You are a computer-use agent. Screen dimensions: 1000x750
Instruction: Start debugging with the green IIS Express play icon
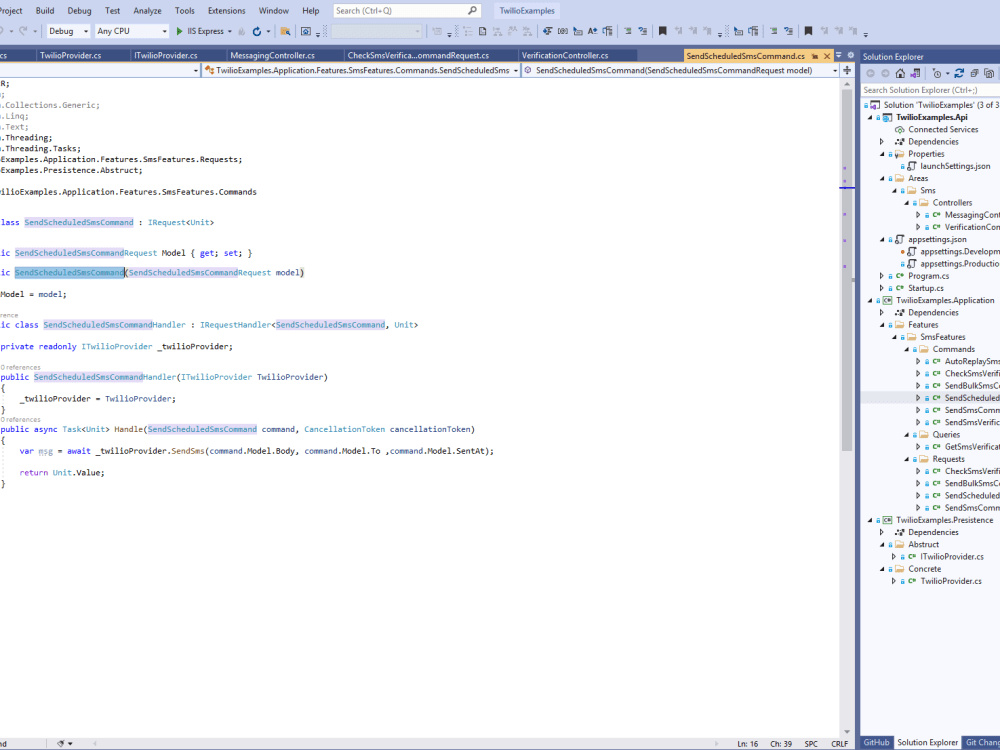[179, 31]
